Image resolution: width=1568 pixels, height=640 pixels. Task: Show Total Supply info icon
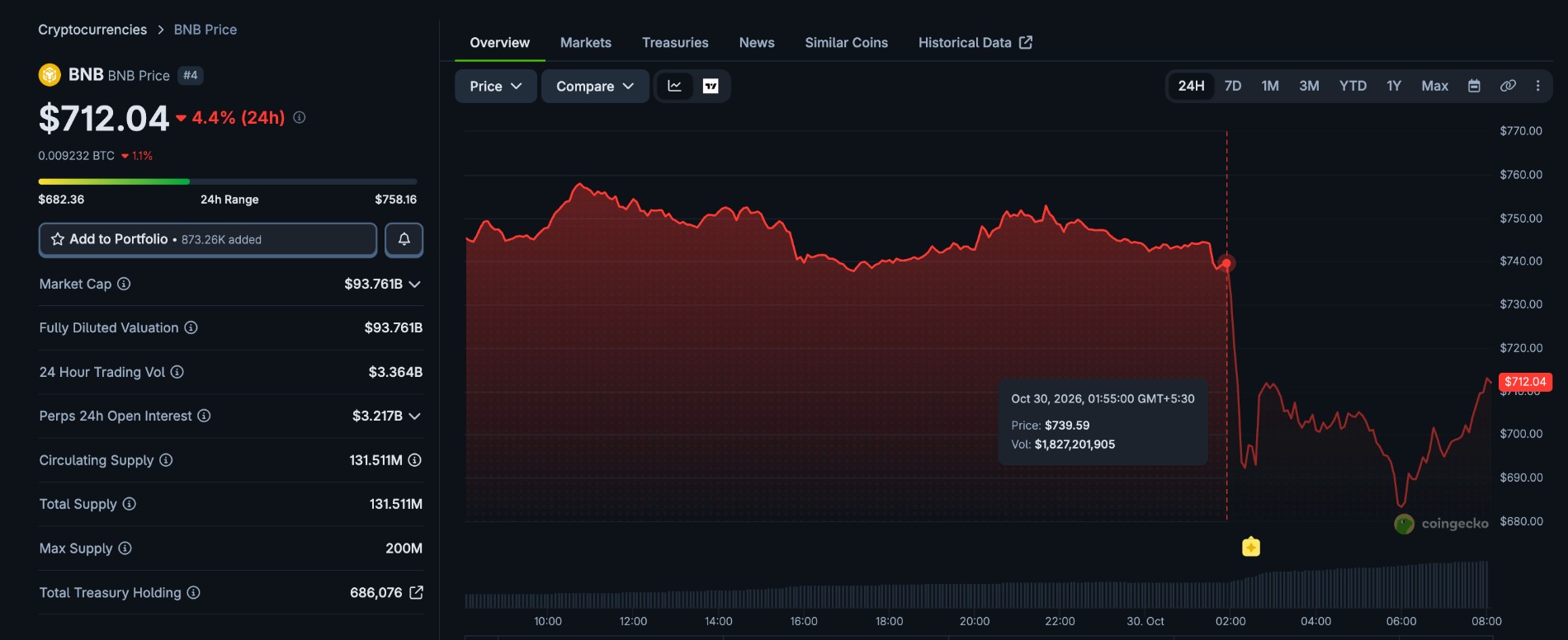coord(129,504)
